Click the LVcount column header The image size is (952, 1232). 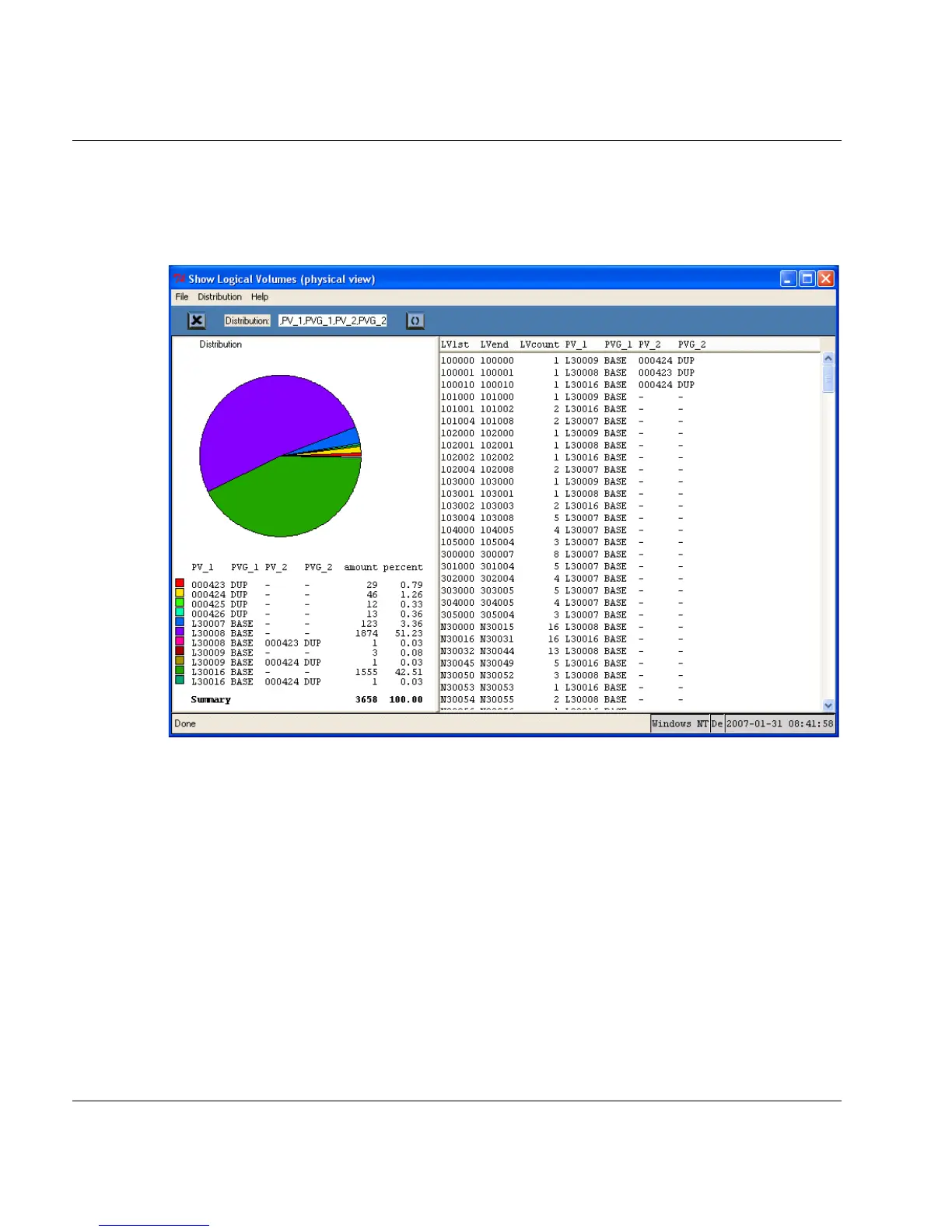[539, 345]
